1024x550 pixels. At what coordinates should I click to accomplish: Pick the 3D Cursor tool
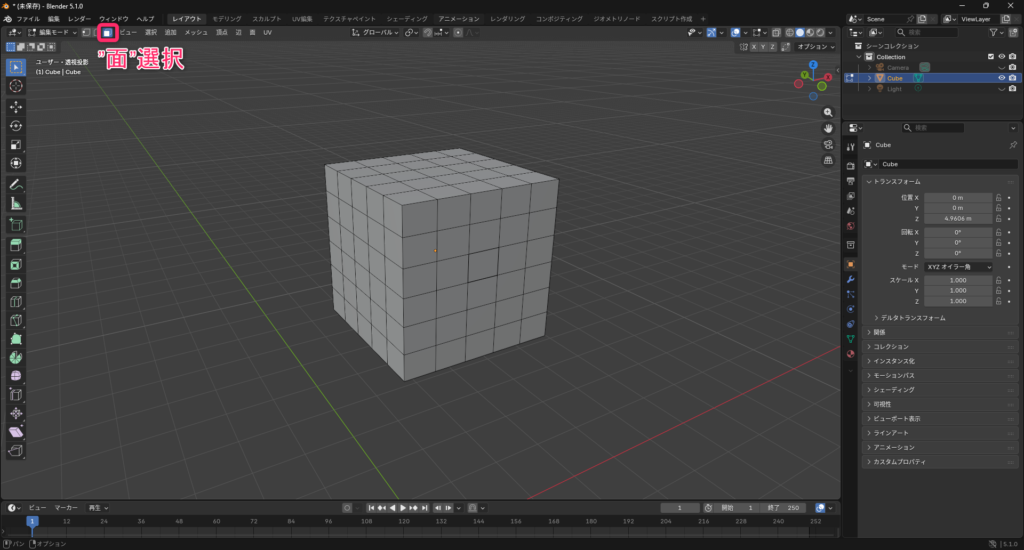(16, 86)
